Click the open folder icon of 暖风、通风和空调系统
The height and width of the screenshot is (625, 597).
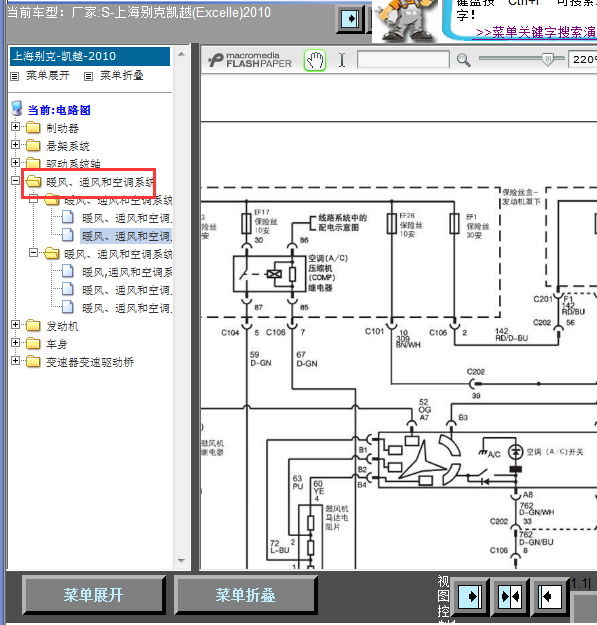click(33, 181)
